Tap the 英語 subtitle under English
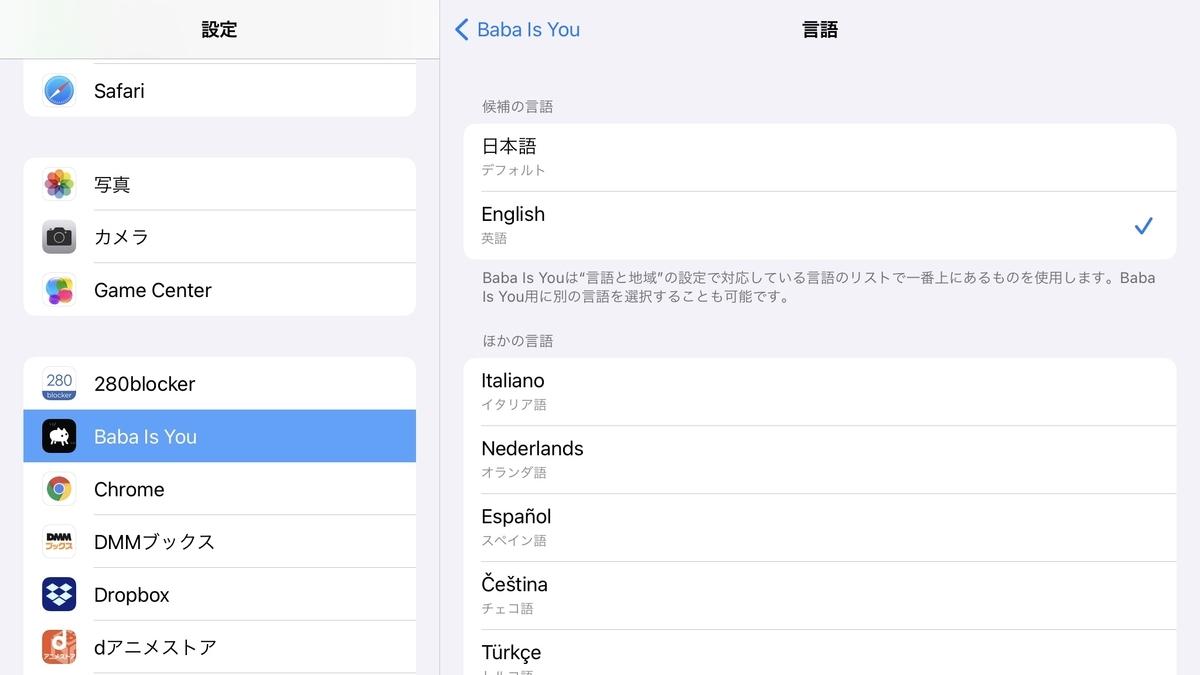1200x675 pixels. click(x=494, y=239)
